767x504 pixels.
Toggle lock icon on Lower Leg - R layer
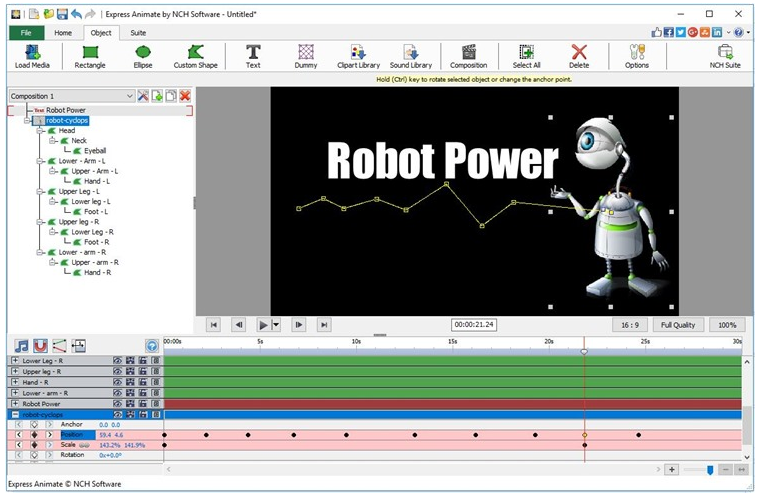click(x=143, y=360)
